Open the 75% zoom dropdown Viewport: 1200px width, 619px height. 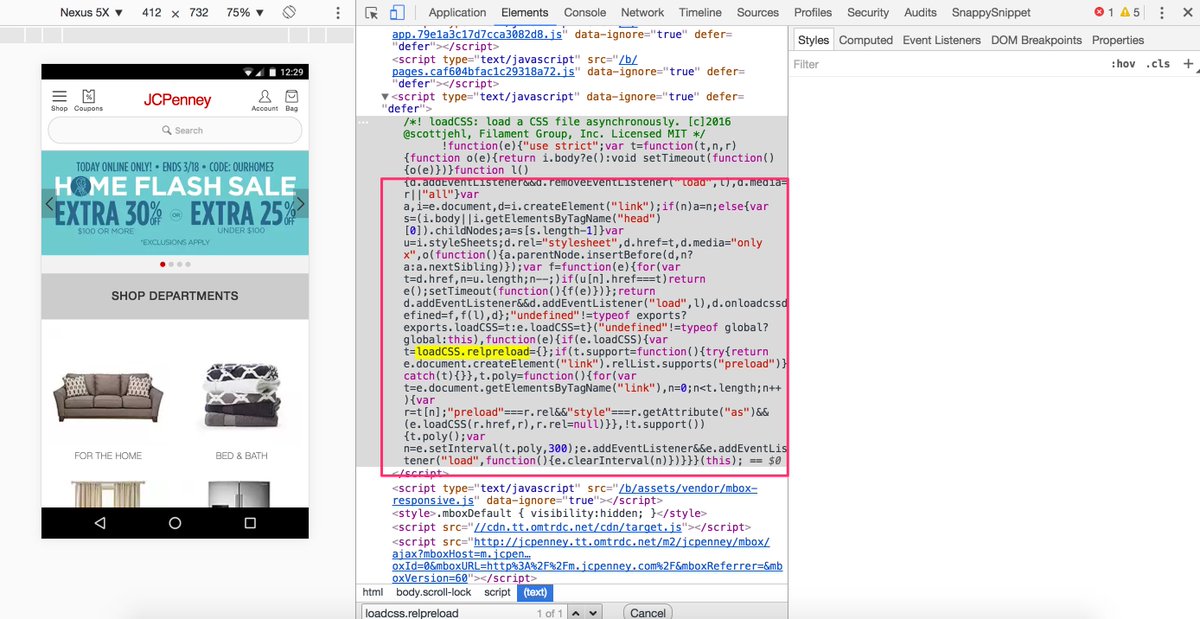(x=244, y=13)
